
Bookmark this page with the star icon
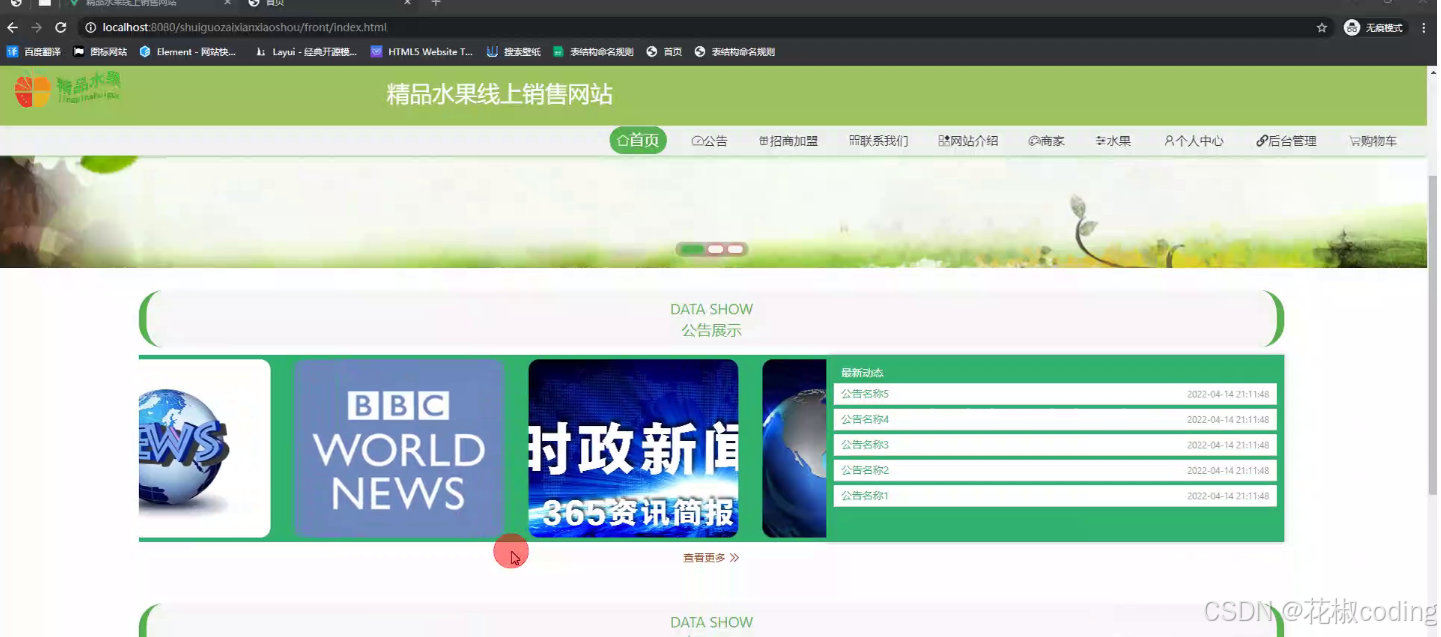(1322, 28)
